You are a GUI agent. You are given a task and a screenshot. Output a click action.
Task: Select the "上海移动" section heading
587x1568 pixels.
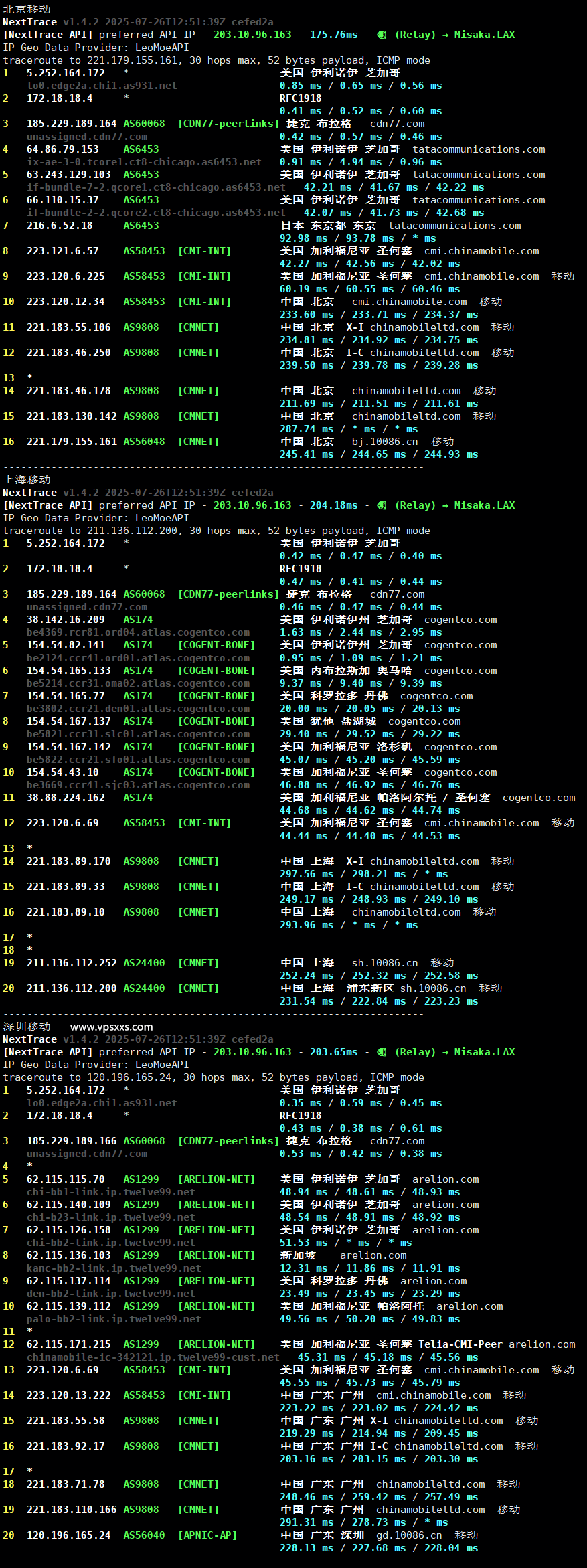point(27,480)
